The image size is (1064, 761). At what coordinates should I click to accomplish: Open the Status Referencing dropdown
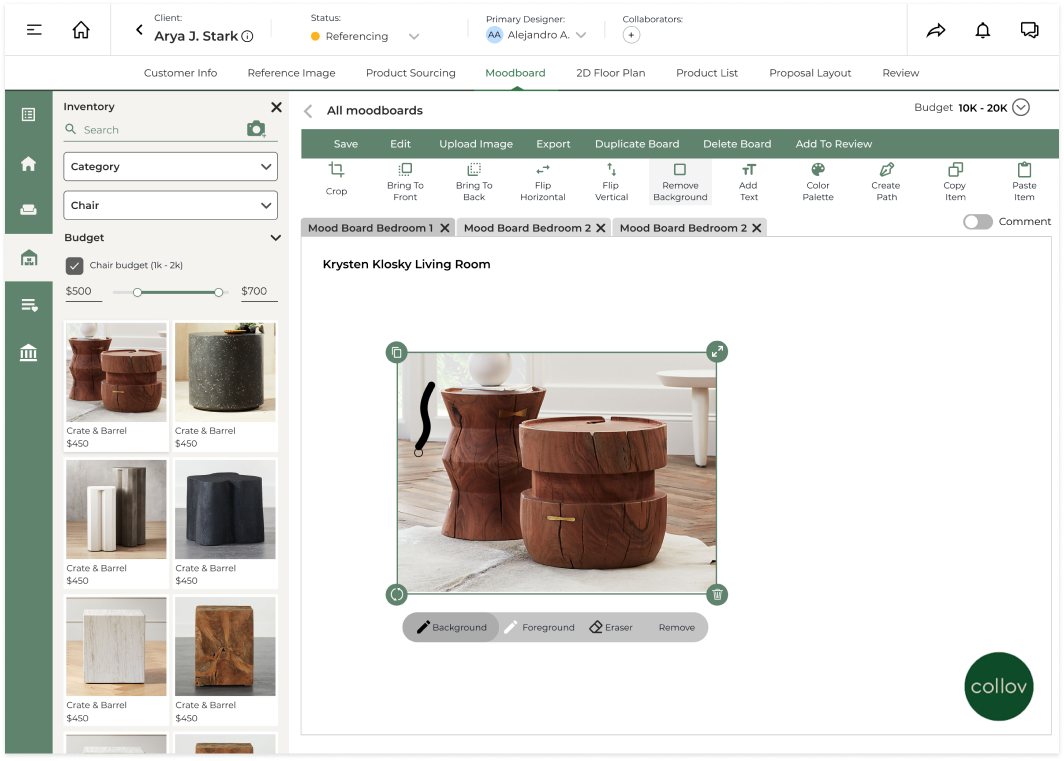[414, 37]
